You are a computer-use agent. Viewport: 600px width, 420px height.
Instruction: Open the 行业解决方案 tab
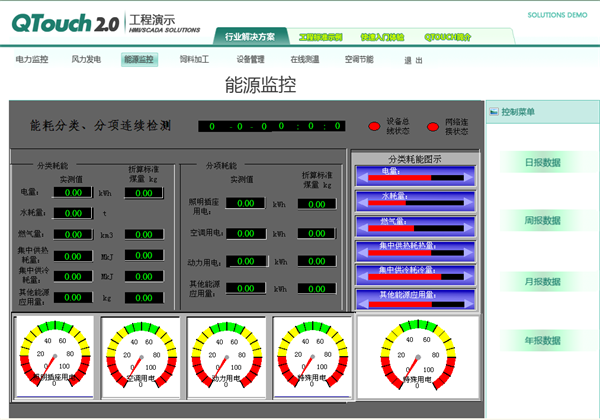249,36
